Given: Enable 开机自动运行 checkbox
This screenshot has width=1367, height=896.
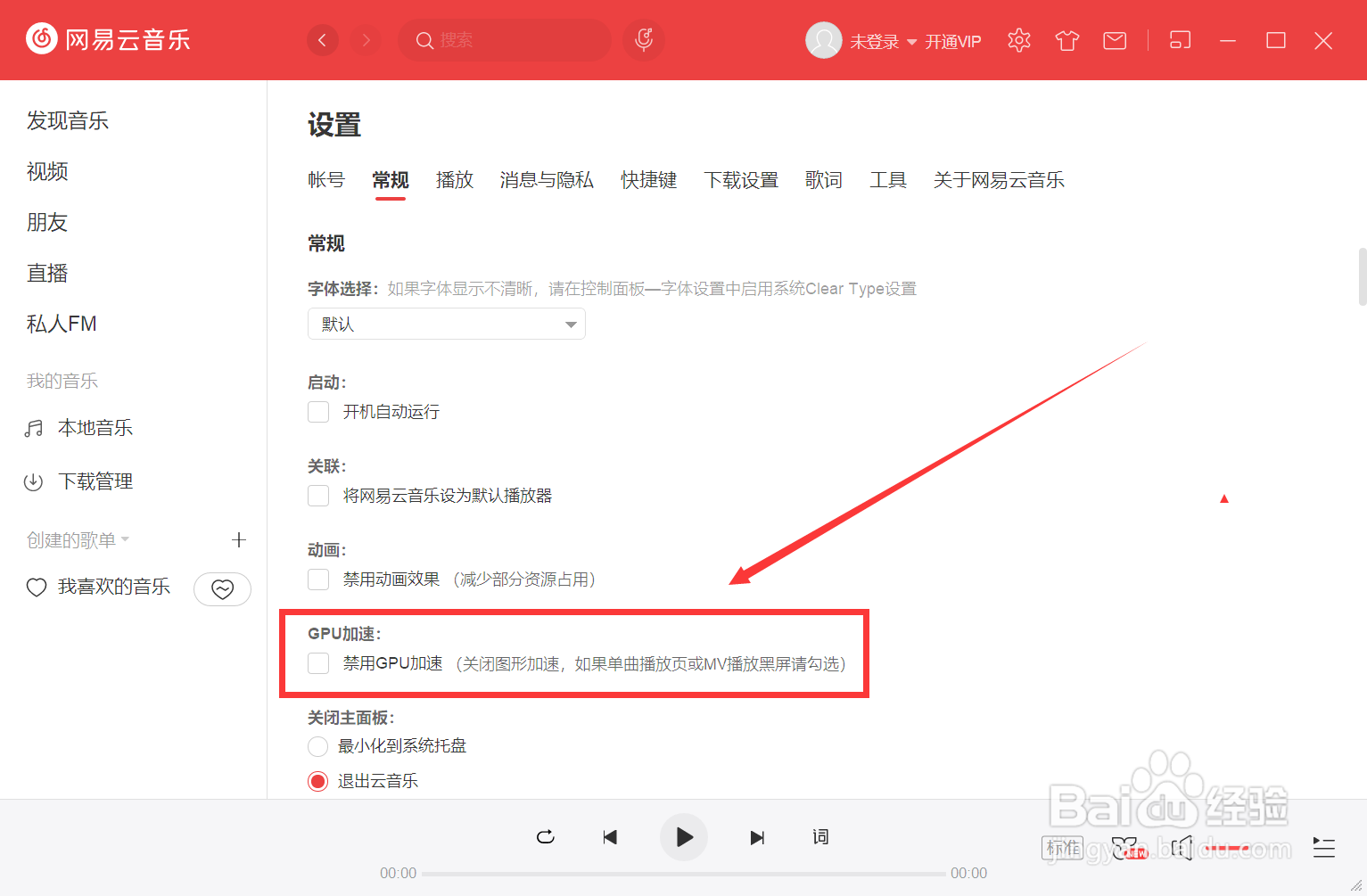Looking at the screenshot, I should [x=318, y=412].
